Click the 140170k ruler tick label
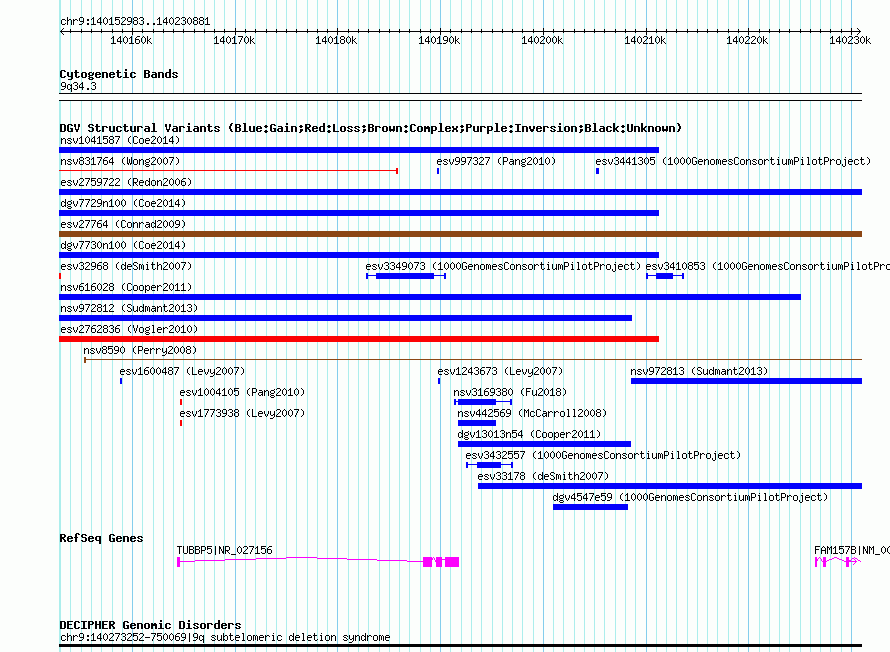The image size is (890, 652). coord(234,40)
